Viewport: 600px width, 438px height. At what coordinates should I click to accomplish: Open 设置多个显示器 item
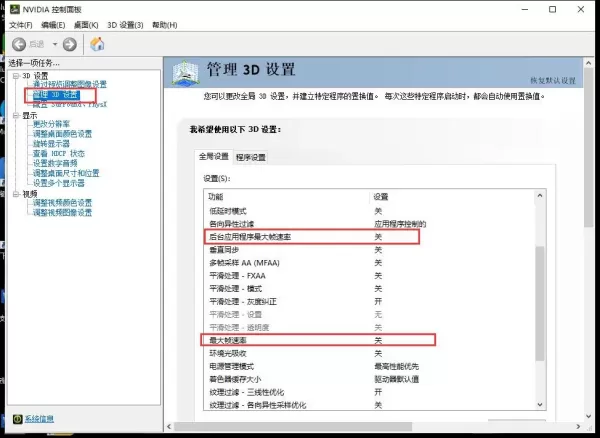[59, 183]
